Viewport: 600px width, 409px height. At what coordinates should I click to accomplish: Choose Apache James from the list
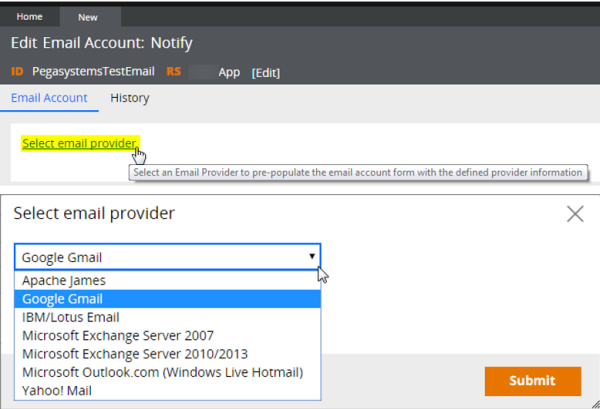click(167, 280)
